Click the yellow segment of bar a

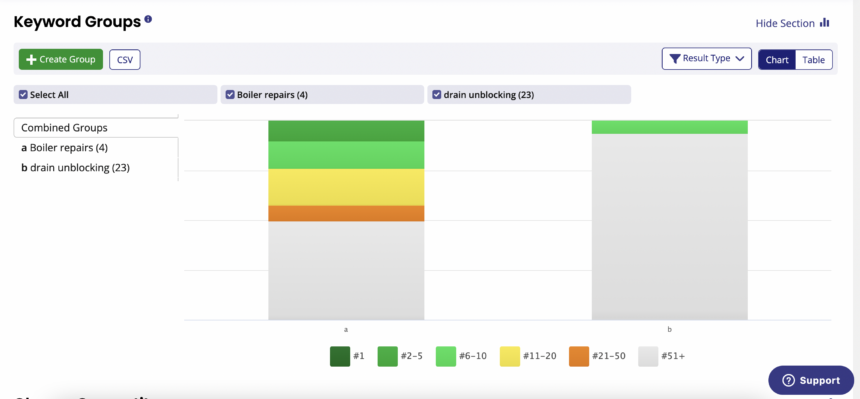pyautogui.click(x=346, y=187)
